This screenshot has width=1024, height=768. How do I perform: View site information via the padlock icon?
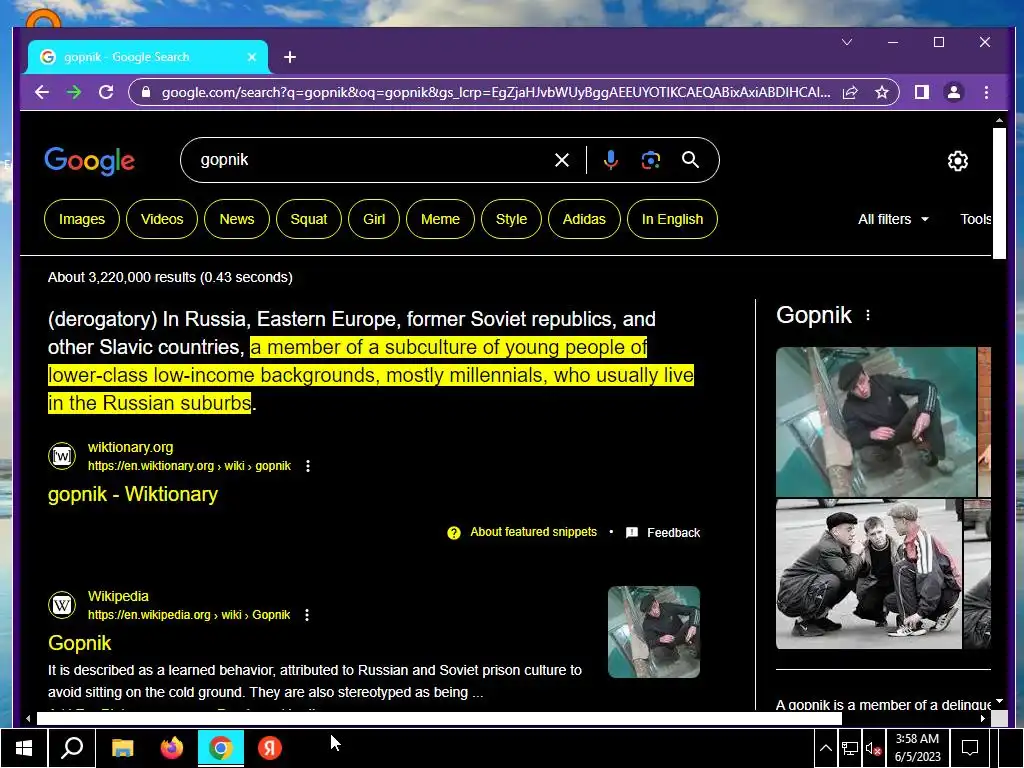(x=146, y=92)
